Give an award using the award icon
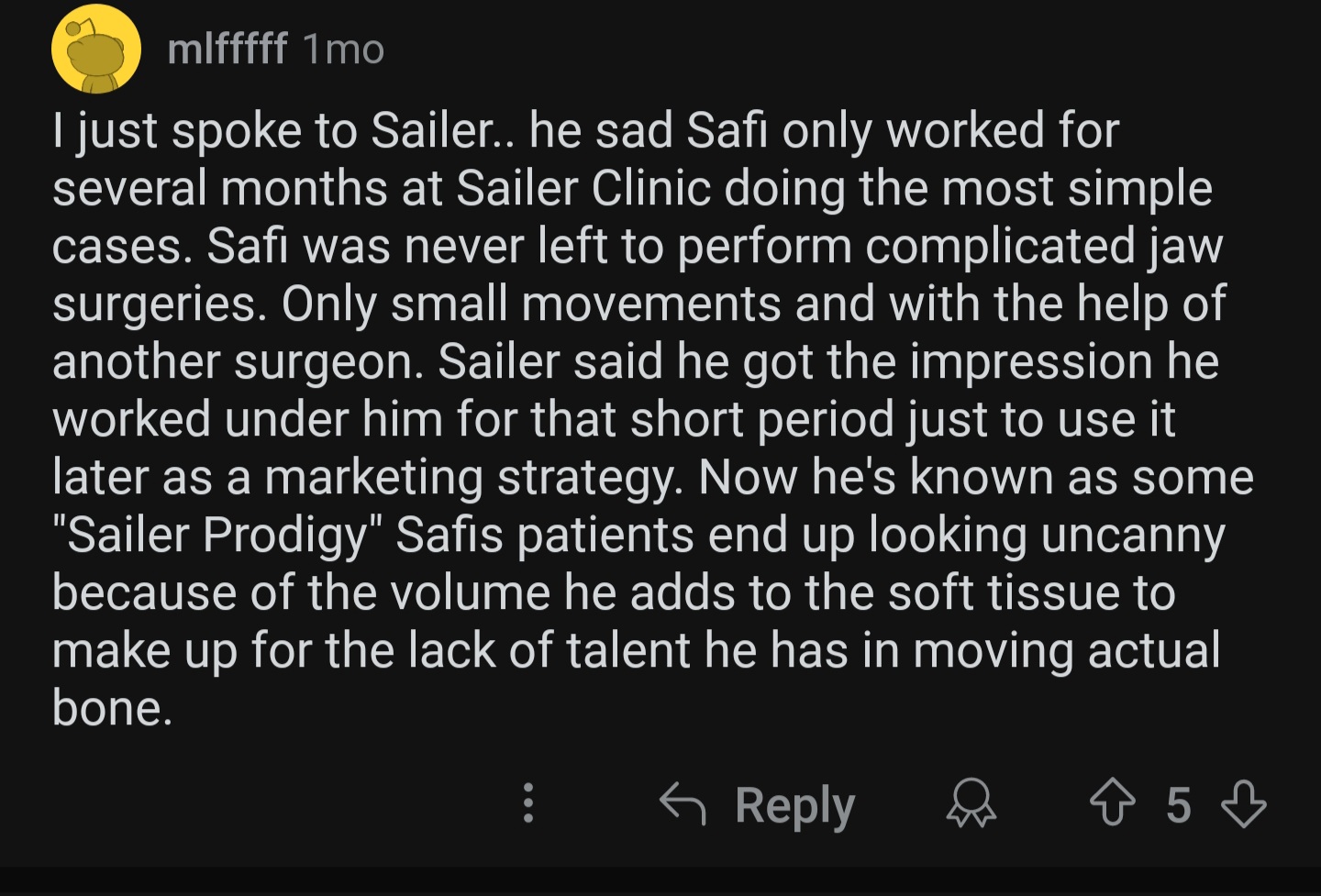Image resolution: width=1321 pixels, height=896 pixels. tap(971, 803)
